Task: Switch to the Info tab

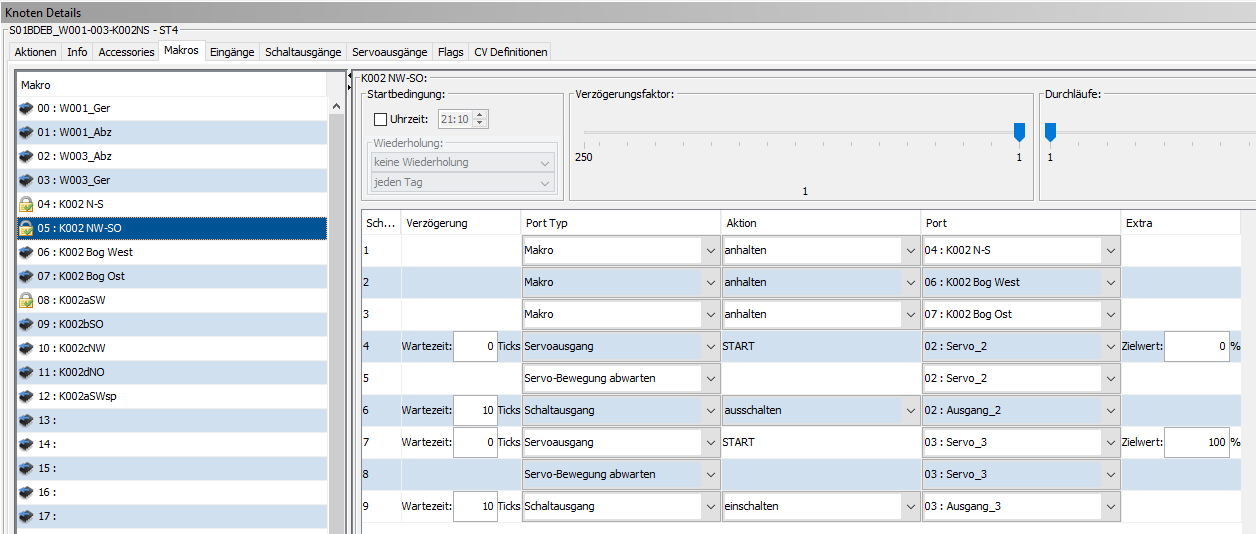Action: pos(77,52)
